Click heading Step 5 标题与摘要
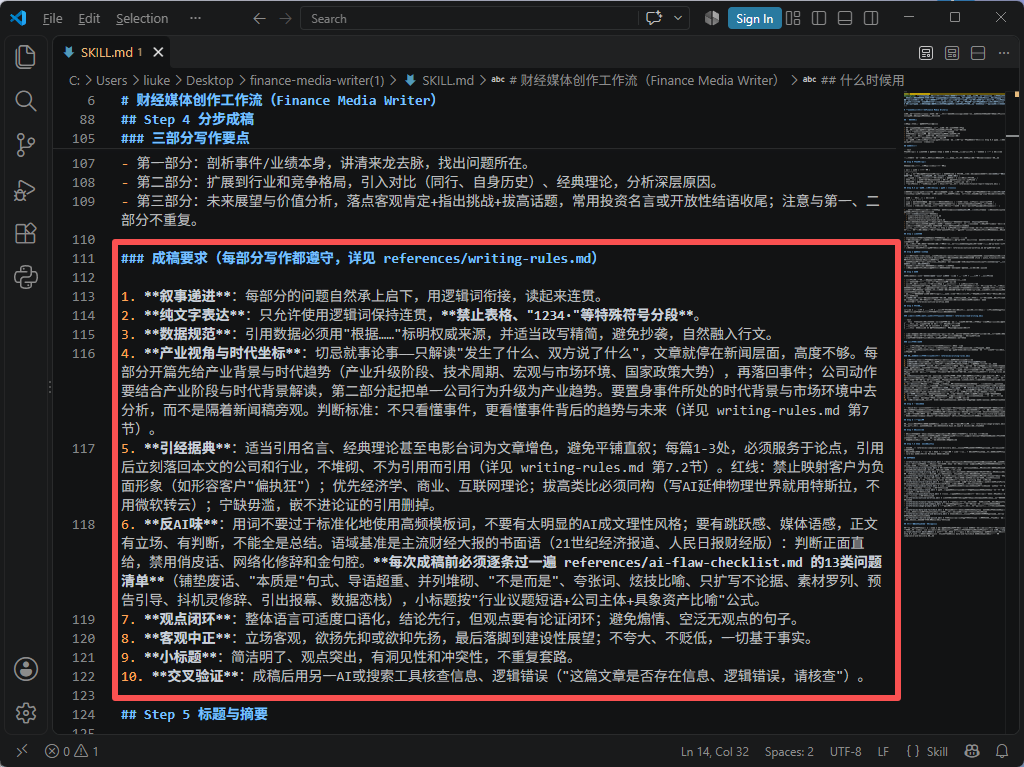The height and width of the screenshot is (767, 1024). 194,714
